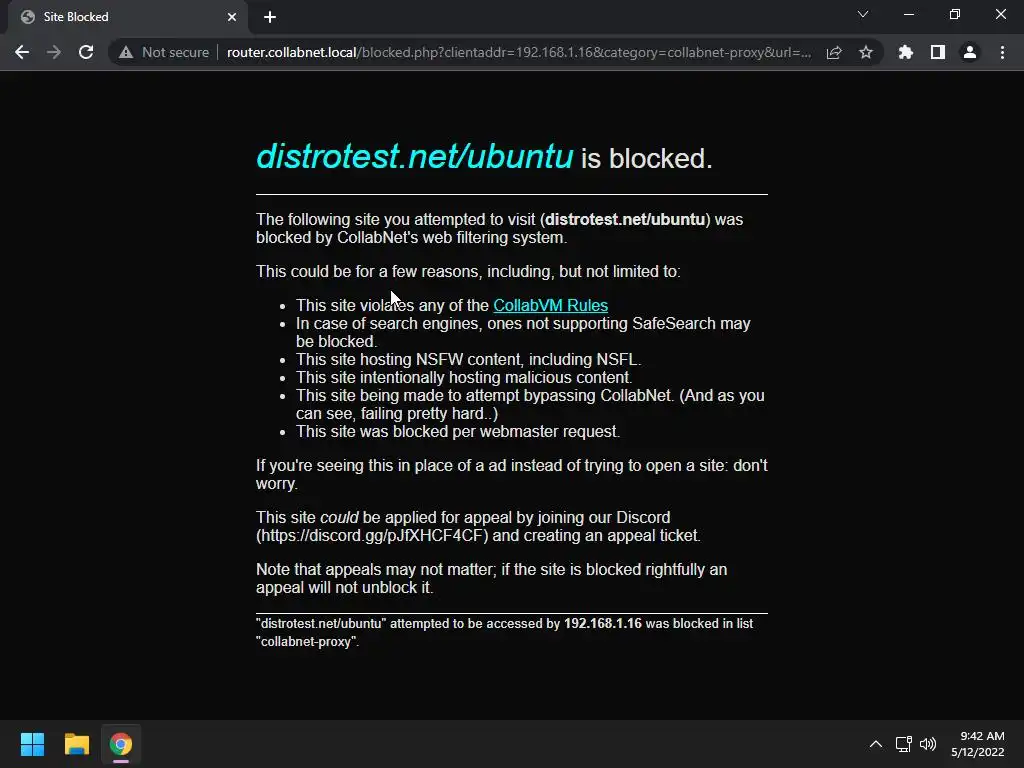Click the bold 192.168.1.16 address
Image resolution: width=1024 pixels, height=768 pixels.
pyautogui.click(x=603, y=624)
